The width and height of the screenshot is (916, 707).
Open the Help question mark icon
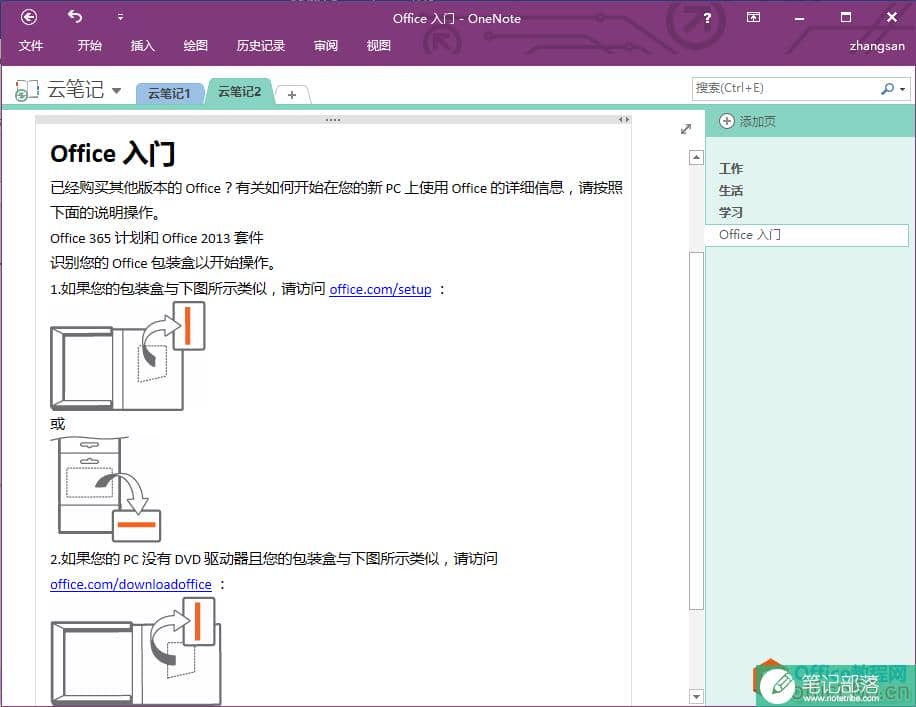[x=707, y=18]
